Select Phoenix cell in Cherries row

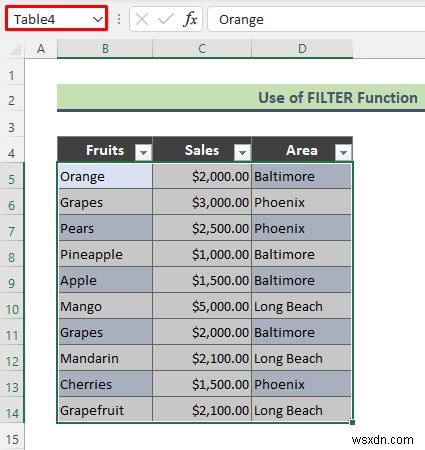point(302,384)
